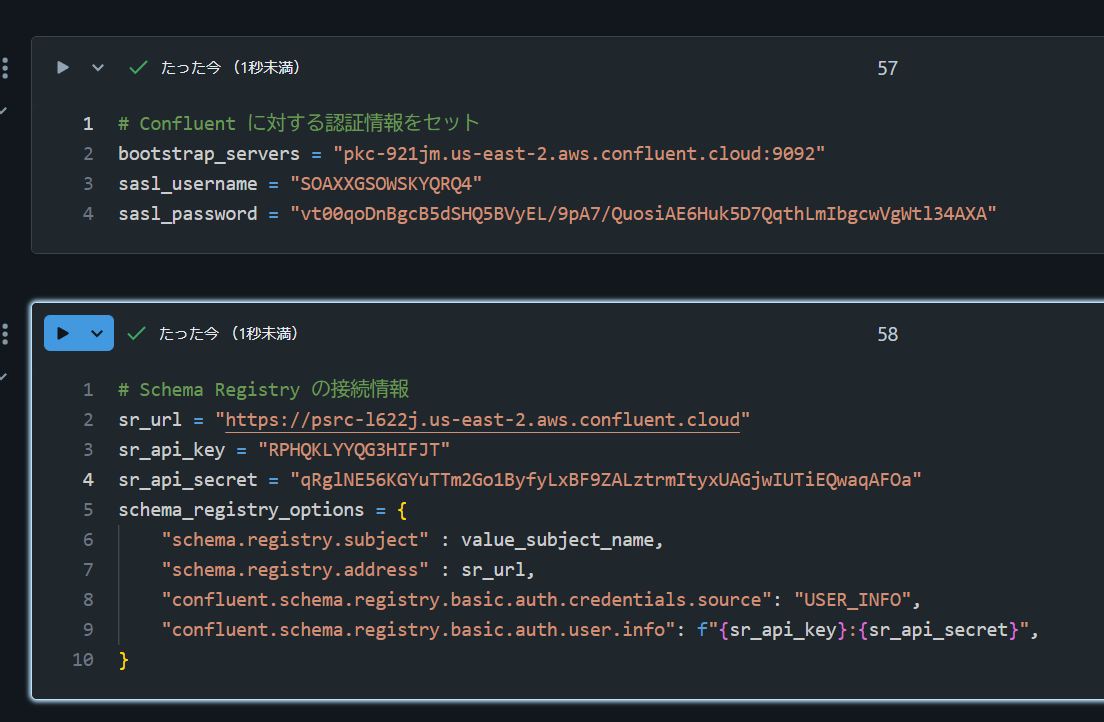
Task: Open the psrc-l622j schema registry URL link
Action: (482, 420)
